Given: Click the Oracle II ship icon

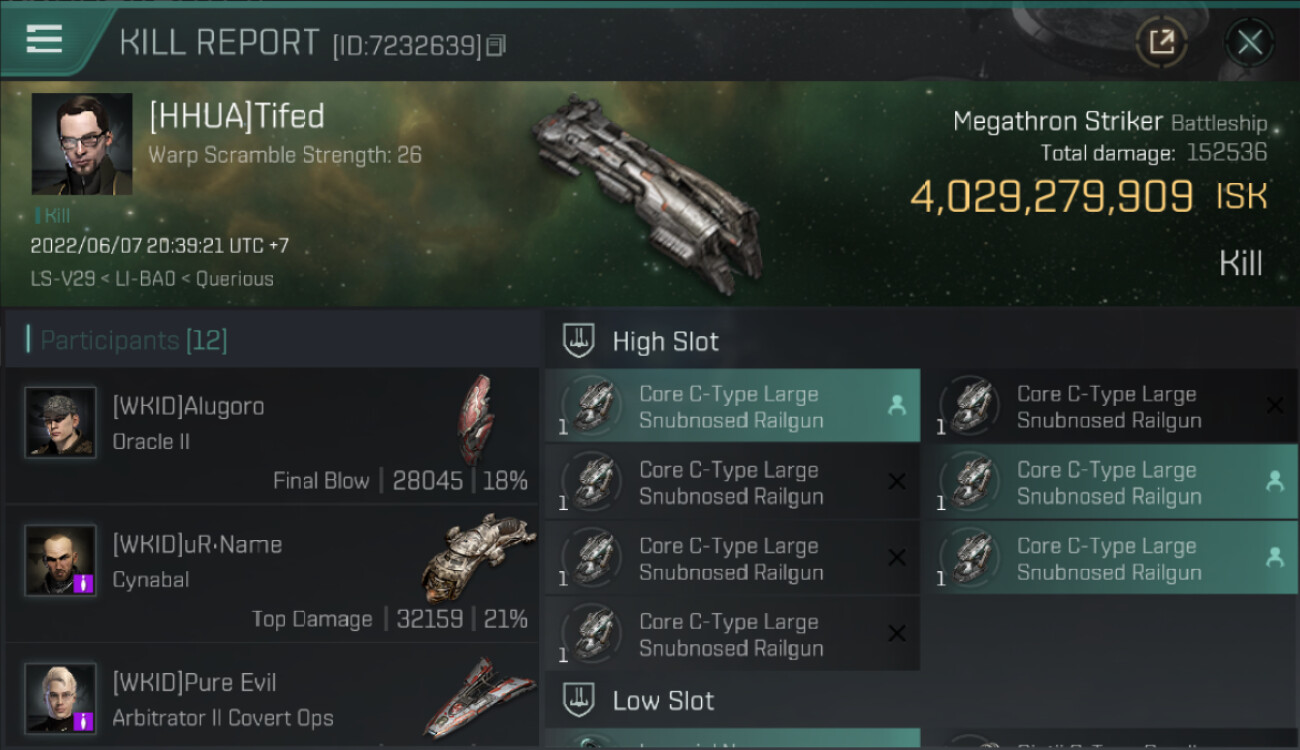Looking at the screenshot, I should coord(475,419).
